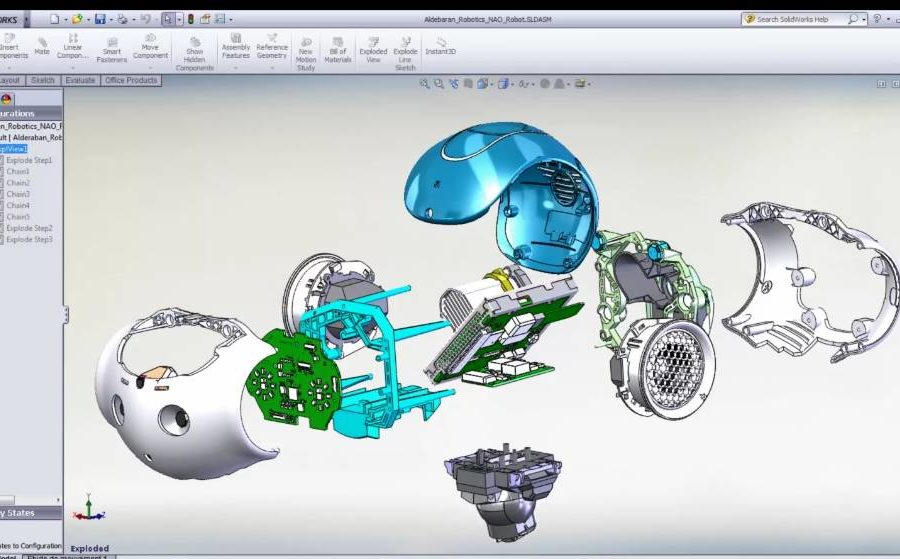Viewport: 900px width, 559px height.
Task: Select the highlighted ExplView1 item
Action: [x=13, y=149]
